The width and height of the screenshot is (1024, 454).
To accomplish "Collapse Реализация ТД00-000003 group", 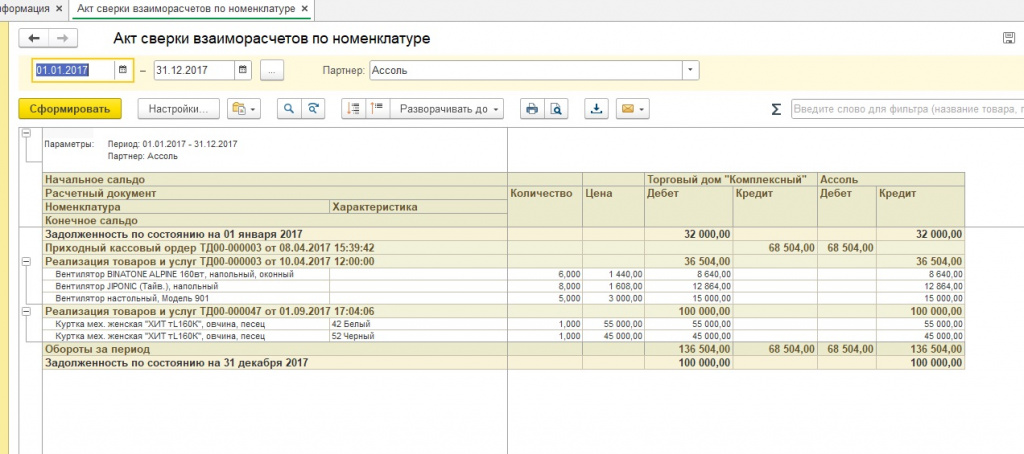I will 27,261.
